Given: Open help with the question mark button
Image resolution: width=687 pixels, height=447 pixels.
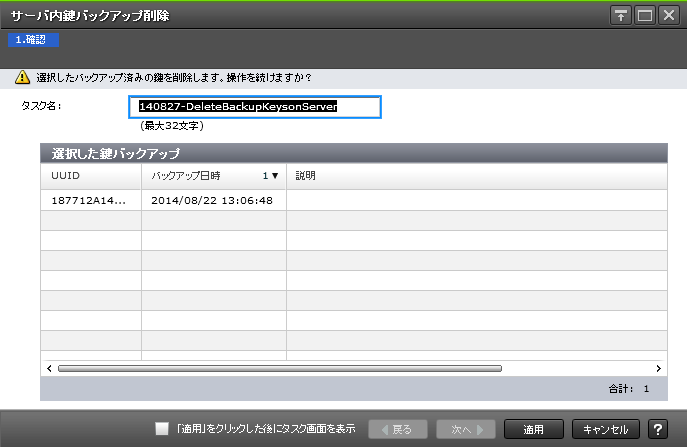Looking at the screenshot, I should point(658,429).
